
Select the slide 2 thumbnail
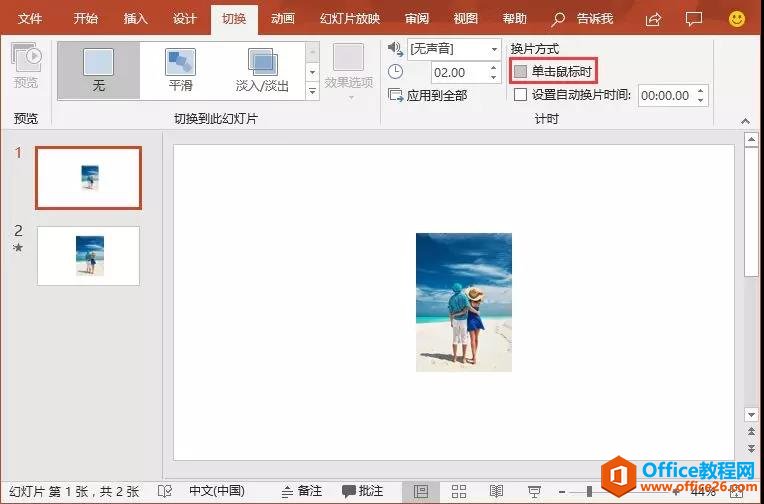pos(88,255)
